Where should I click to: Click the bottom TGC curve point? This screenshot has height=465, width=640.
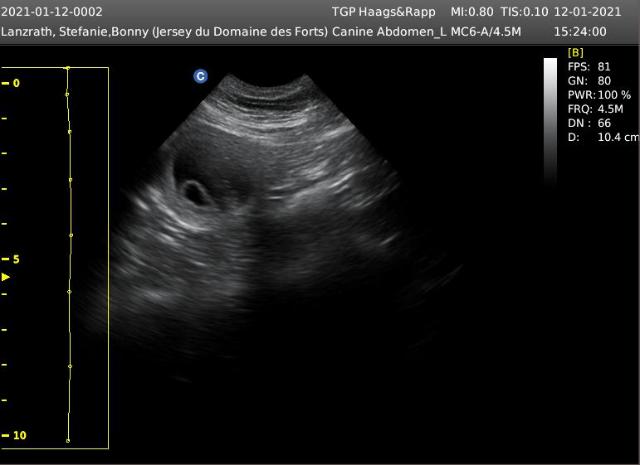pos(68,440)
